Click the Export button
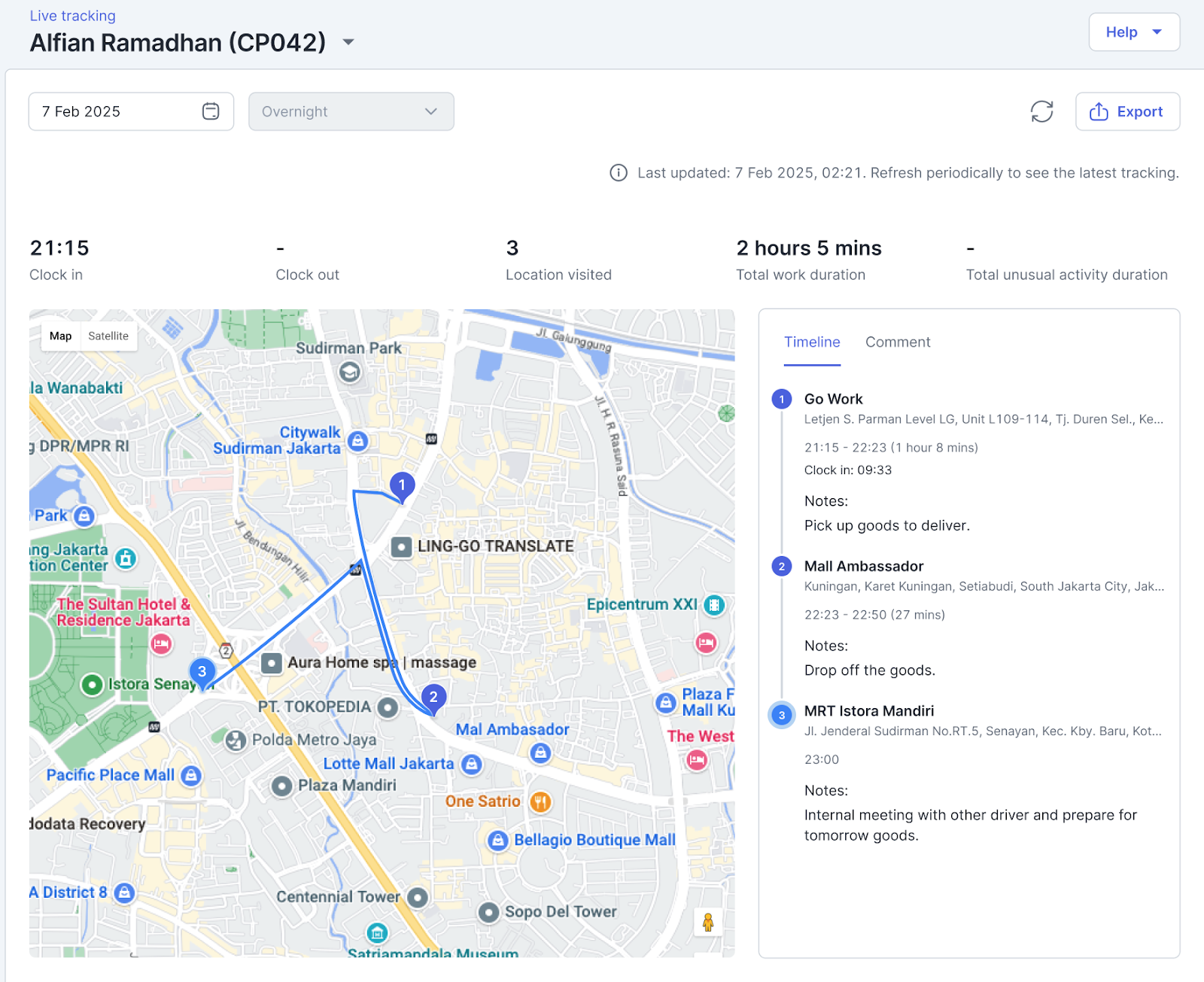 point(1126,111)
